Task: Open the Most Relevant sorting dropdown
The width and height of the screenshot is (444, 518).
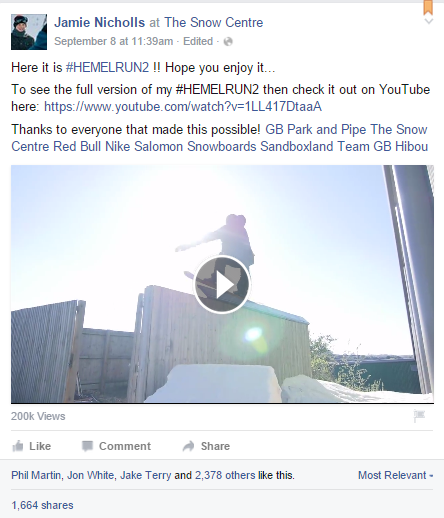Action: coord(396,475)
